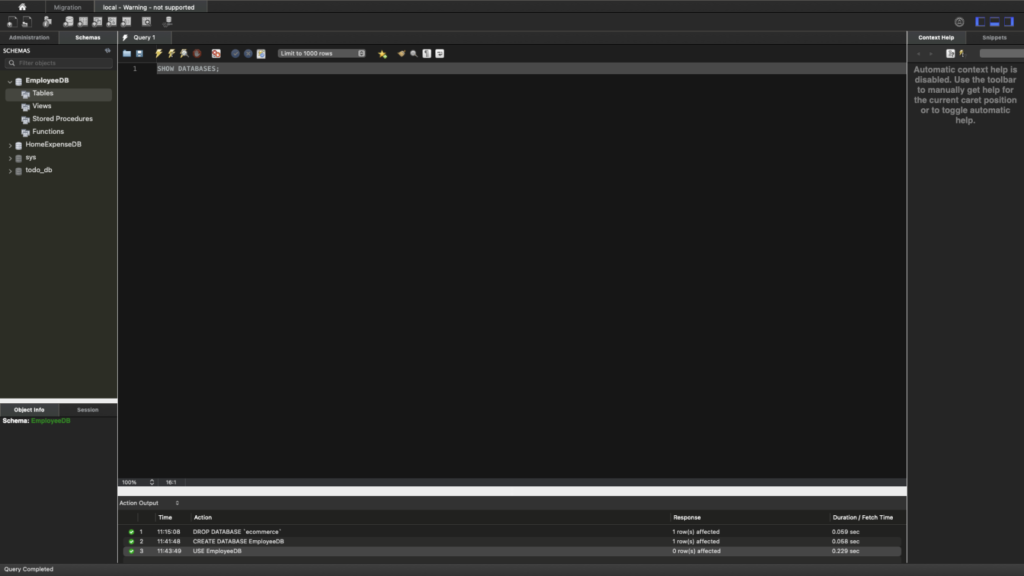Open the Action Output type dropdown

(x=150, y=503)
